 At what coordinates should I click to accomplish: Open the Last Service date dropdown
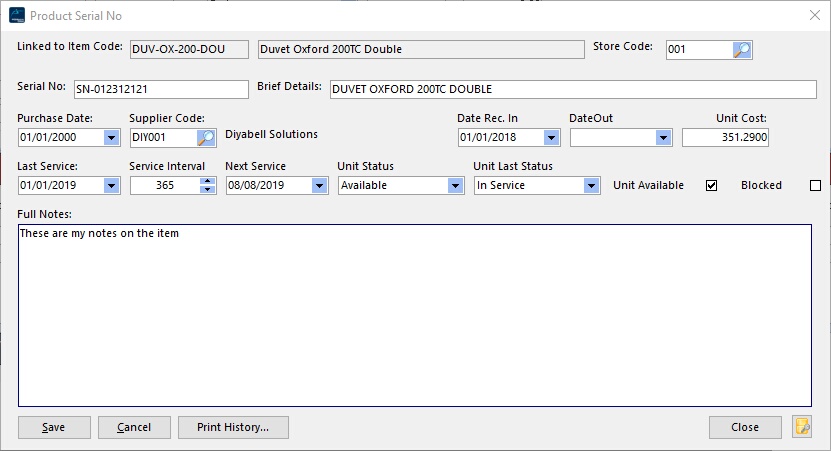click(111, 185)
